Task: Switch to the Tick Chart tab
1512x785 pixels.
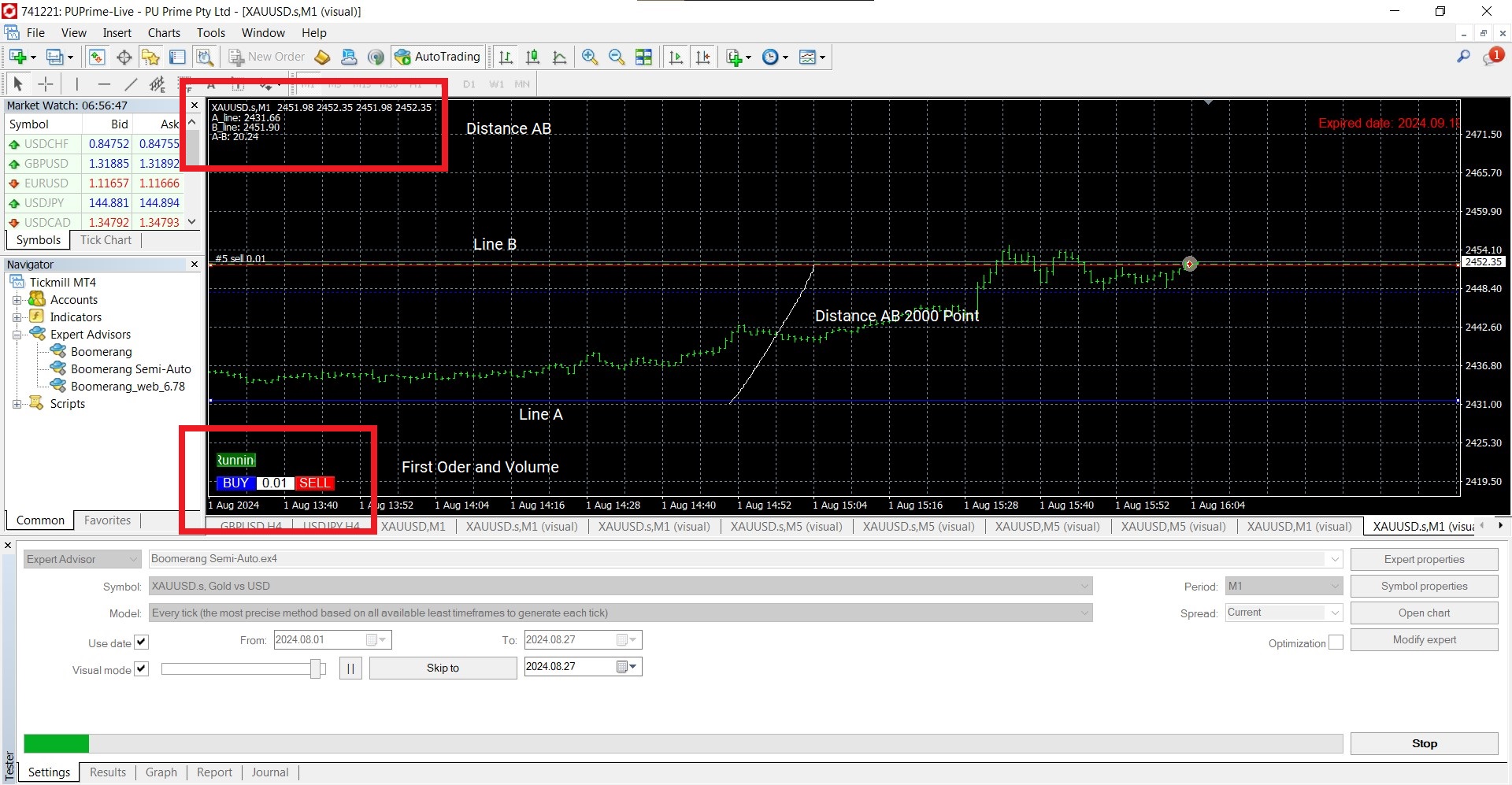Action: pyautogui.click(x=106, y=240)
